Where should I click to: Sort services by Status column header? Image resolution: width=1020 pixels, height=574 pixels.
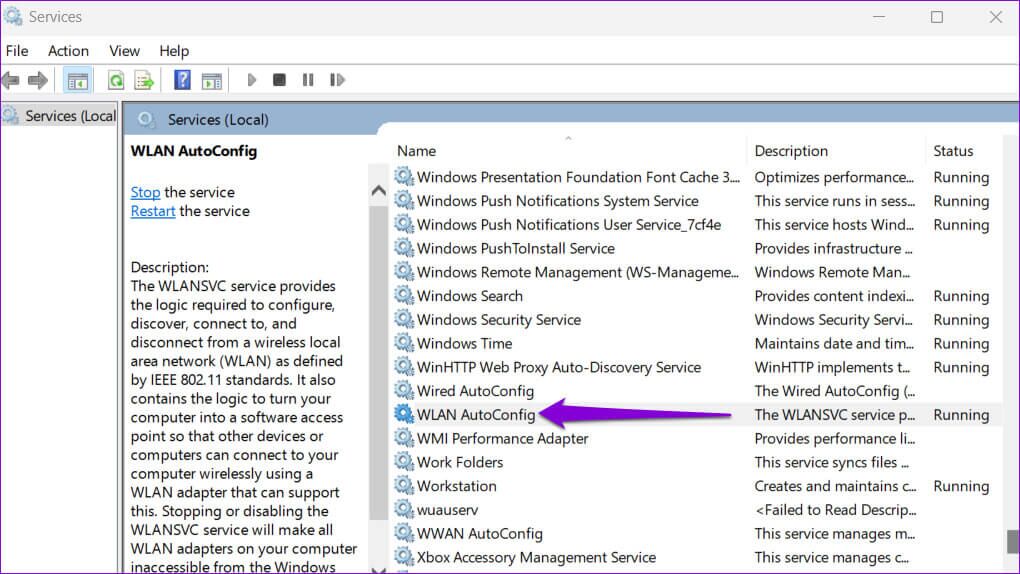click(953, 151)
